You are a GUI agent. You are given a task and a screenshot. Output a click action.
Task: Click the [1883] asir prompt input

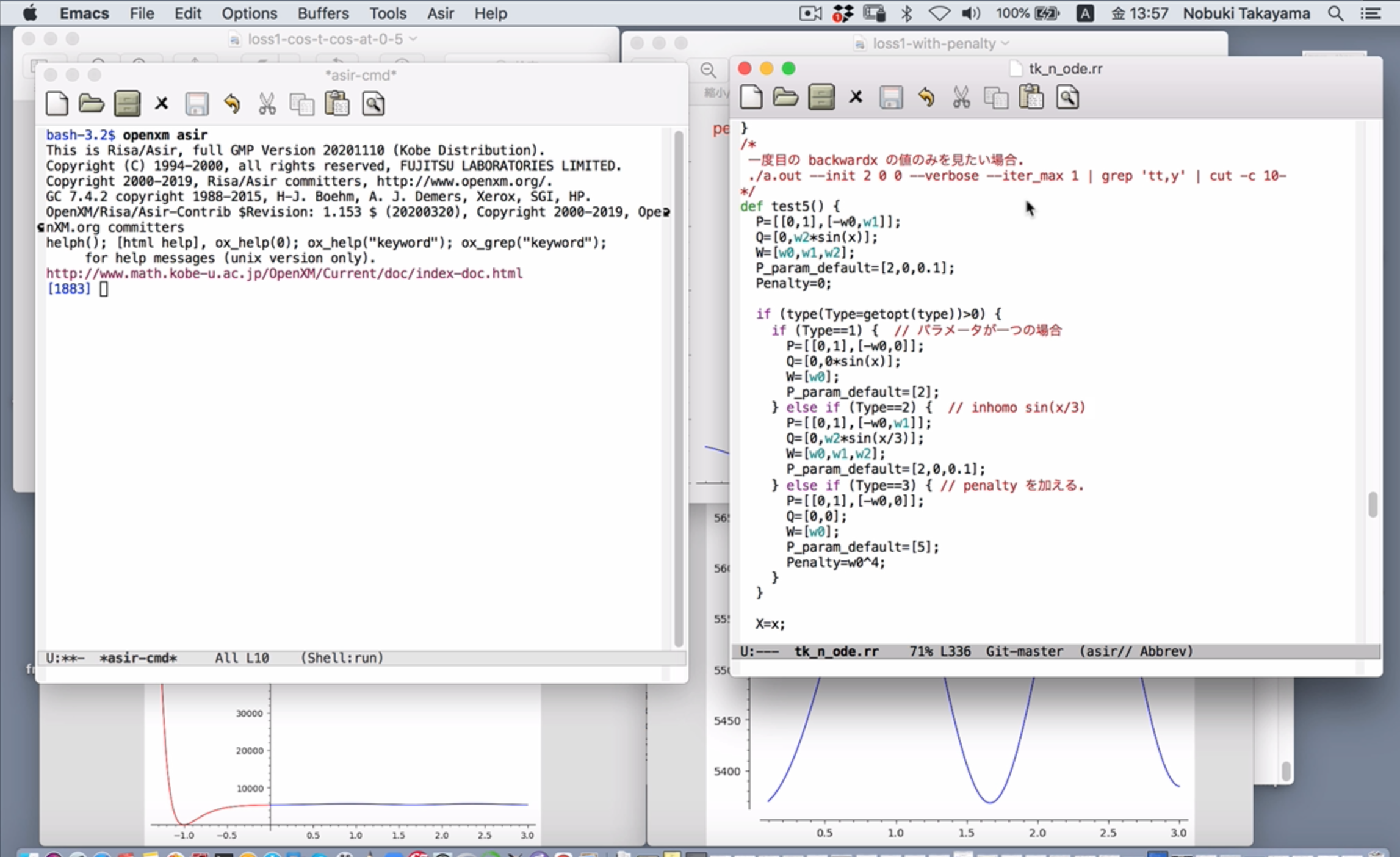coord(104,289)
